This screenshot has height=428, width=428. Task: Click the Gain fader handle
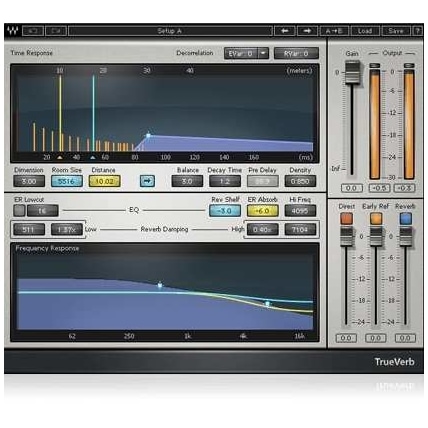tap(352, 72)
